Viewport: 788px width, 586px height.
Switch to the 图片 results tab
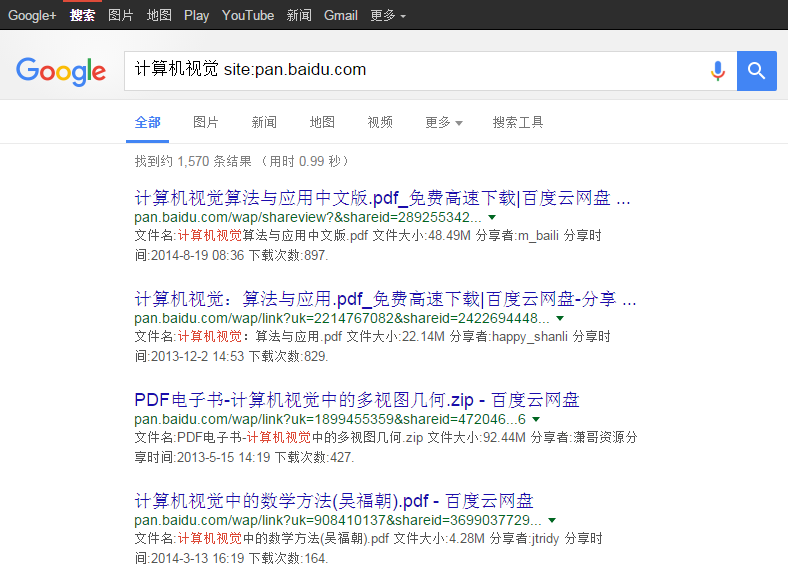(206, 122)
